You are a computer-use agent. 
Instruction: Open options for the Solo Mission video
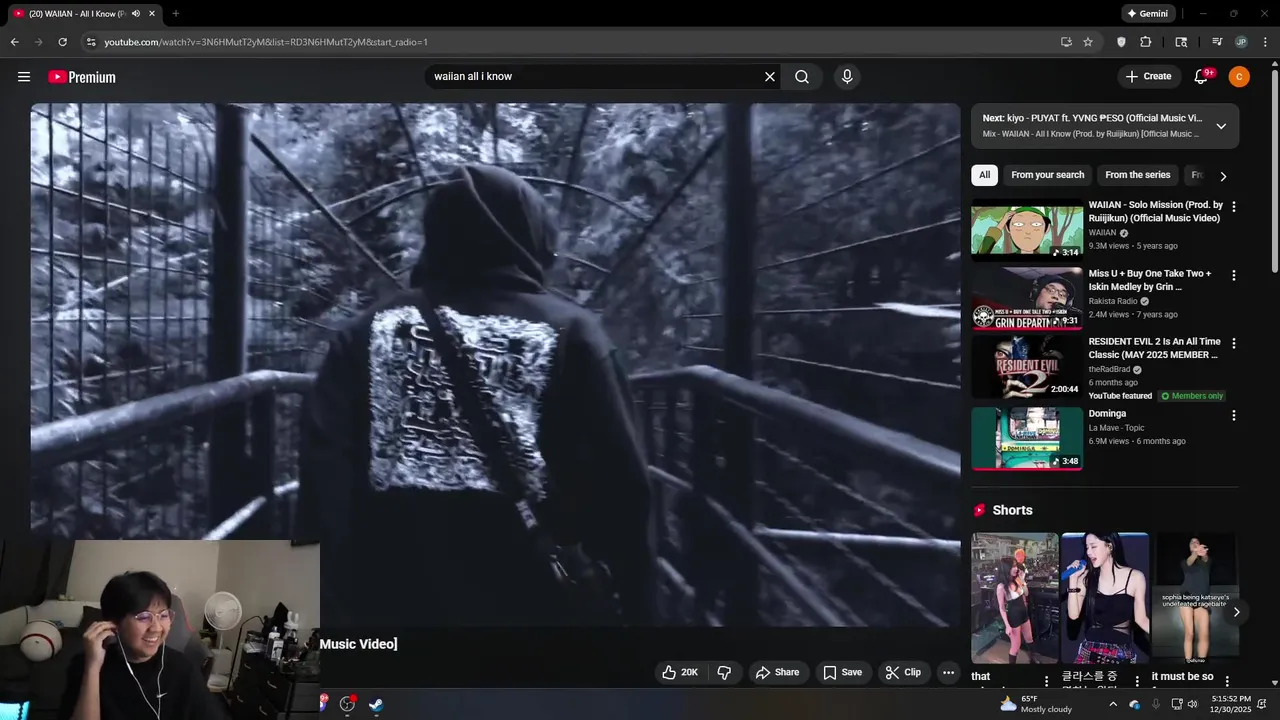(x=1233, y=207)
